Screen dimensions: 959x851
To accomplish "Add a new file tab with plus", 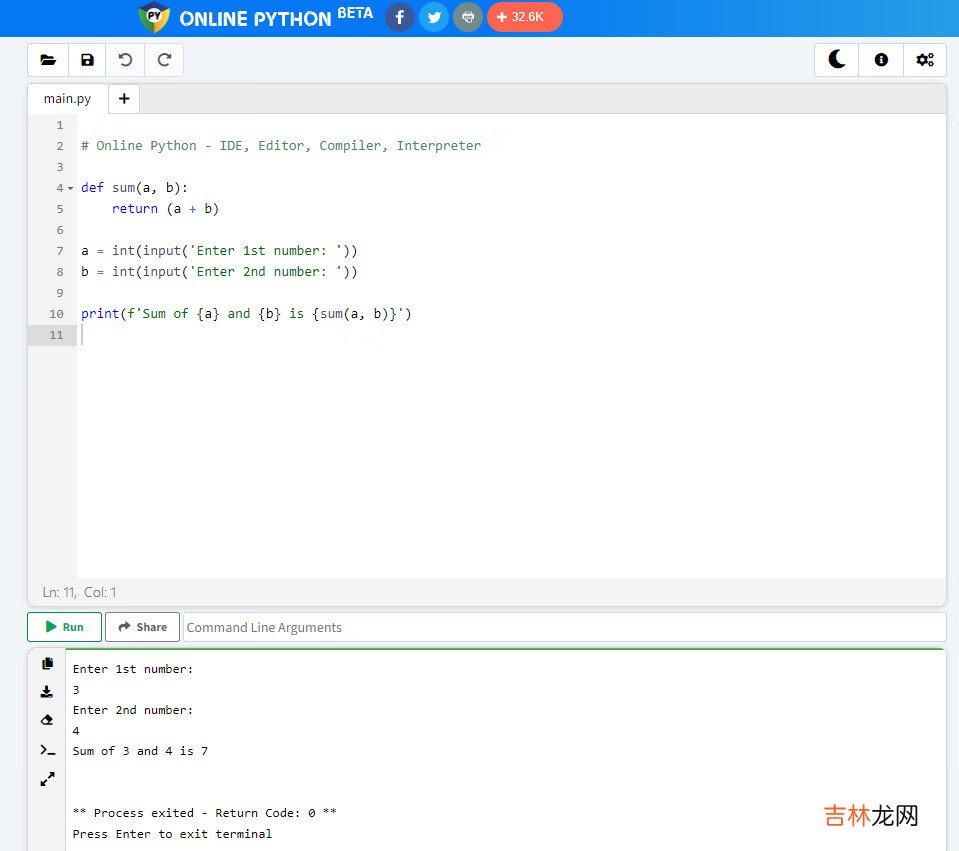I will (124, 99).
